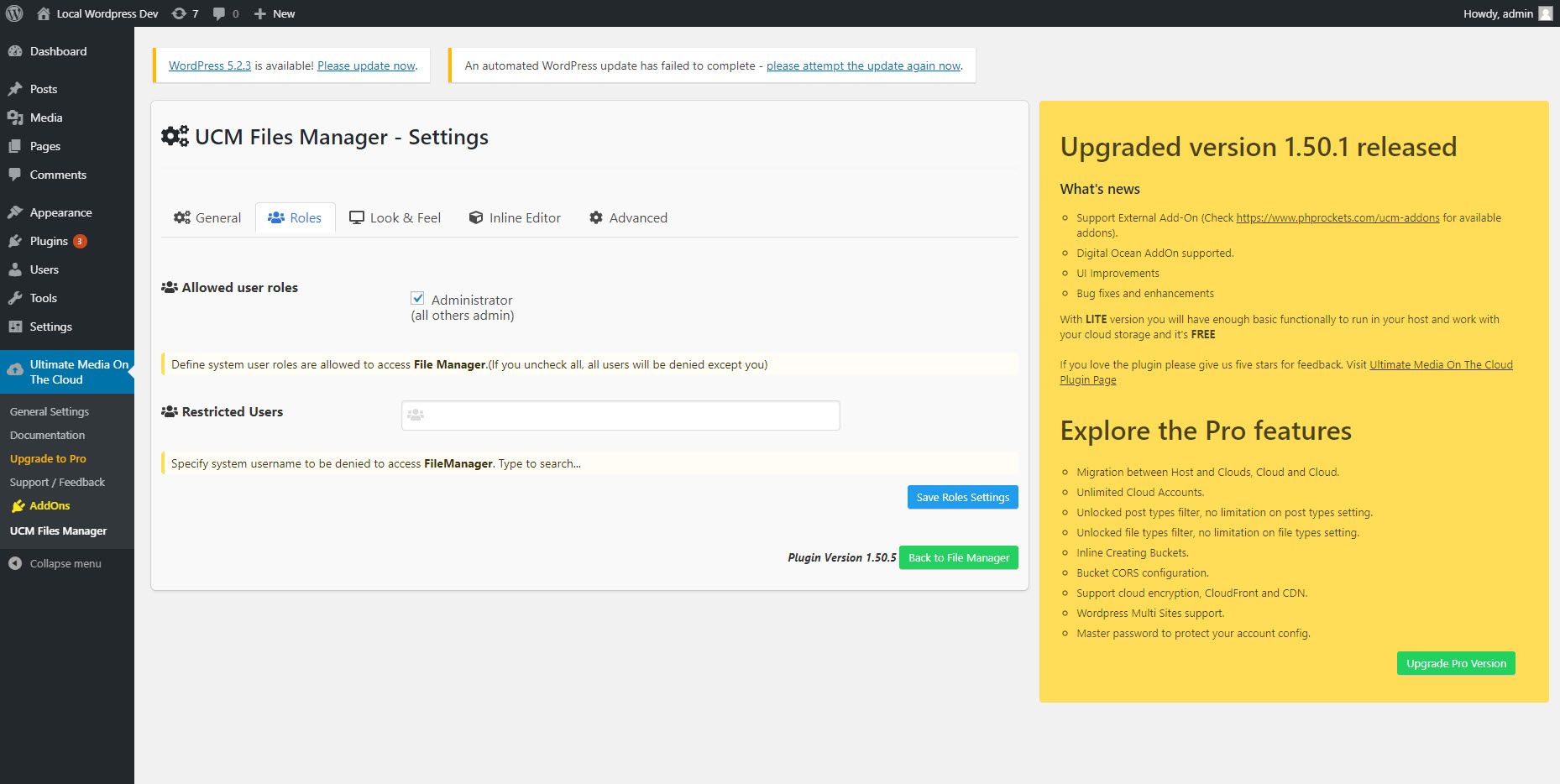Click the Administrator role label
The image size is (1560, 784).
tap(472, 300)
